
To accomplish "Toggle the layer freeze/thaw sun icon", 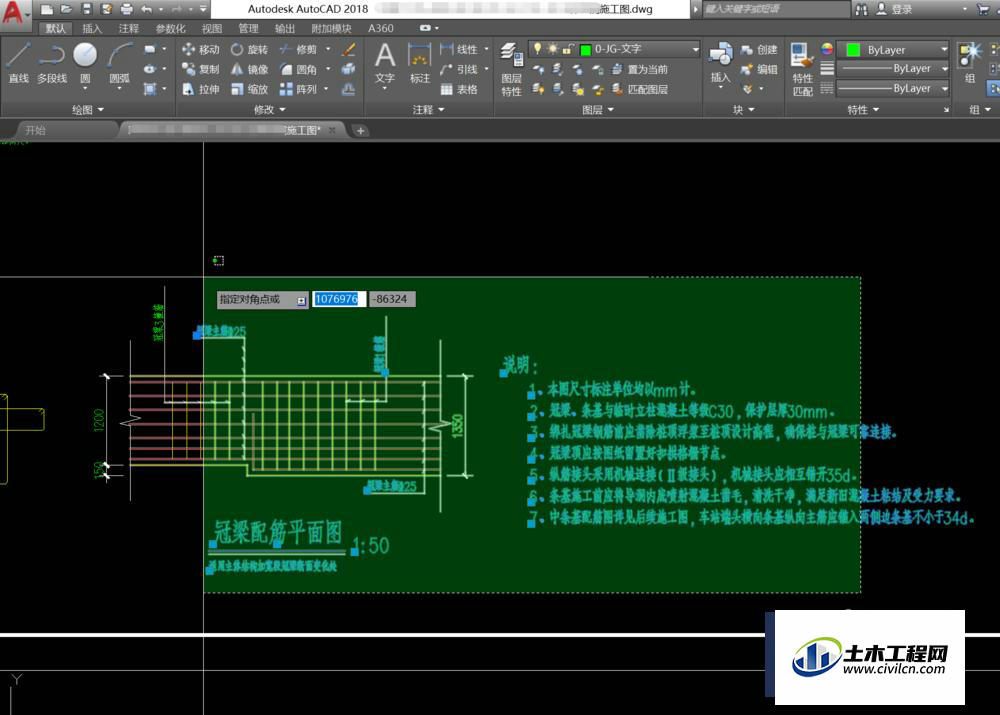I will pyautogui.click(x=552, y=48).
